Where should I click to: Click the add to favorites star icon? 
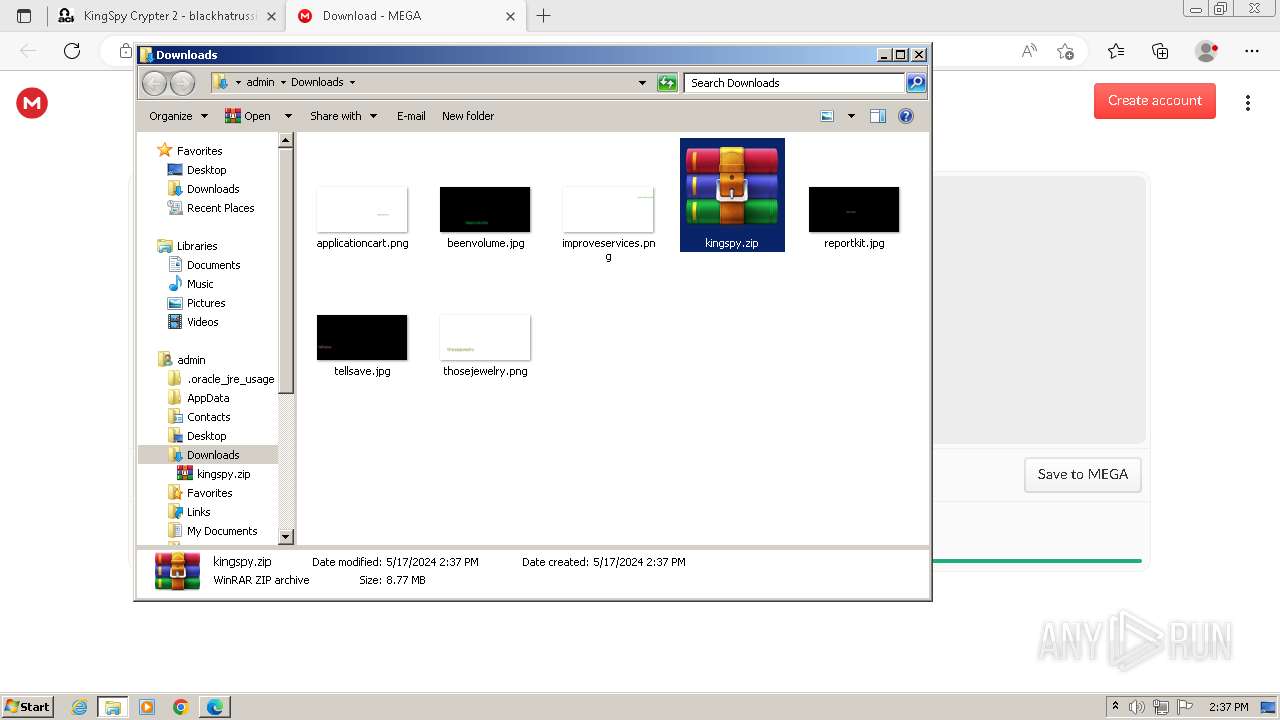1066,51
